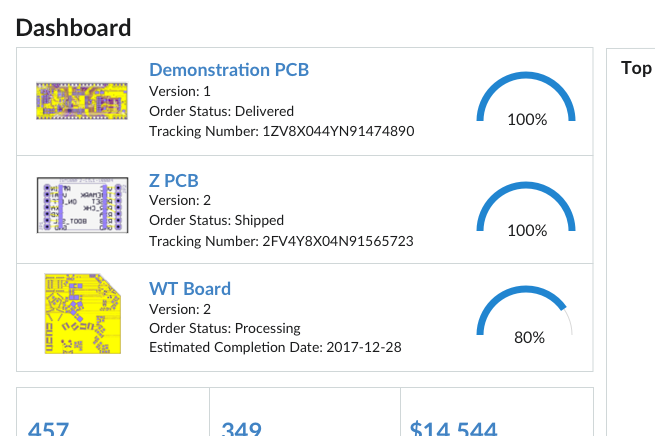Viewport: 655px width, 436px height.
Task: Click the Z PCB 100% progress gauge
Action: [x=526, y=210]
